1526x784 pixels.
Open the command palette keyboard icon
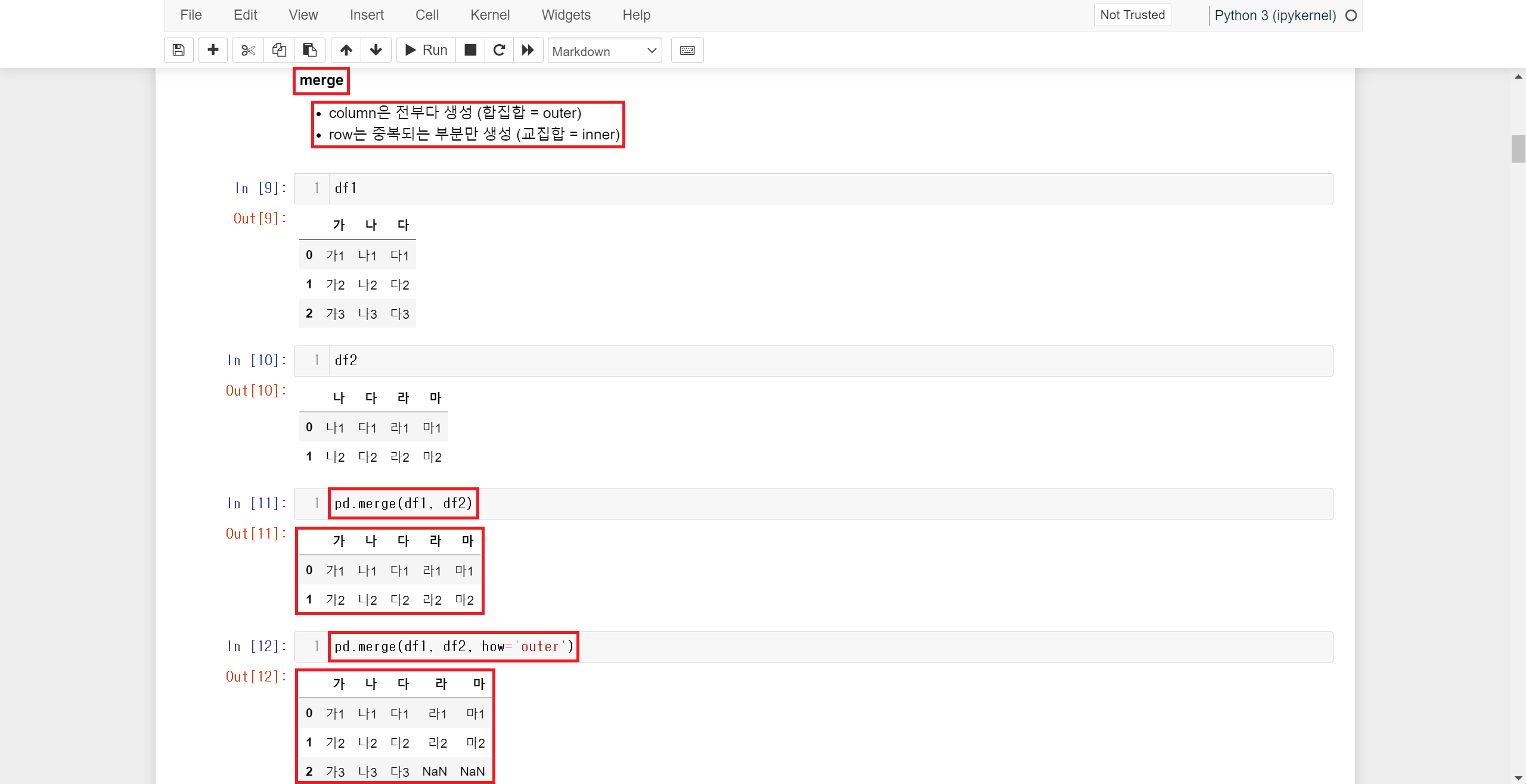(687, 50)
